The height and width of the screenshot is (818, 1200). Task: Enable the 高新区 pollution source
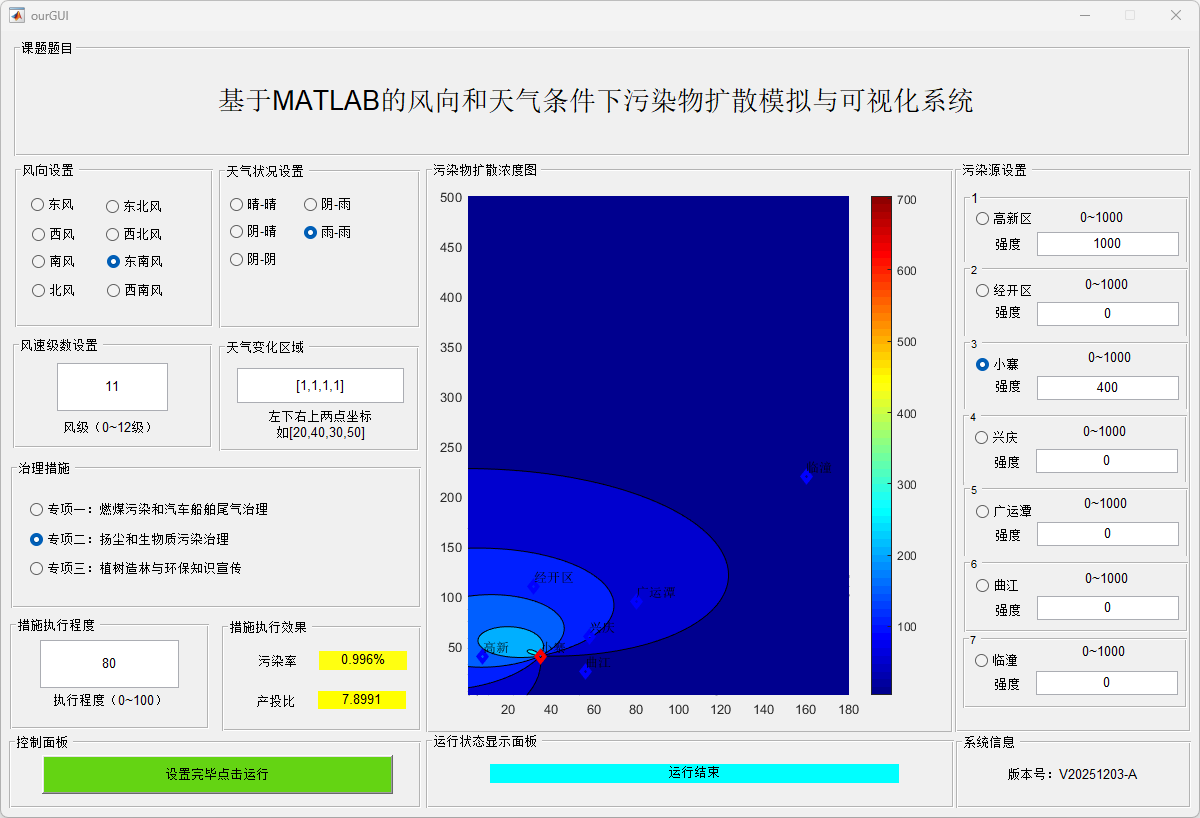click(982, 218)
